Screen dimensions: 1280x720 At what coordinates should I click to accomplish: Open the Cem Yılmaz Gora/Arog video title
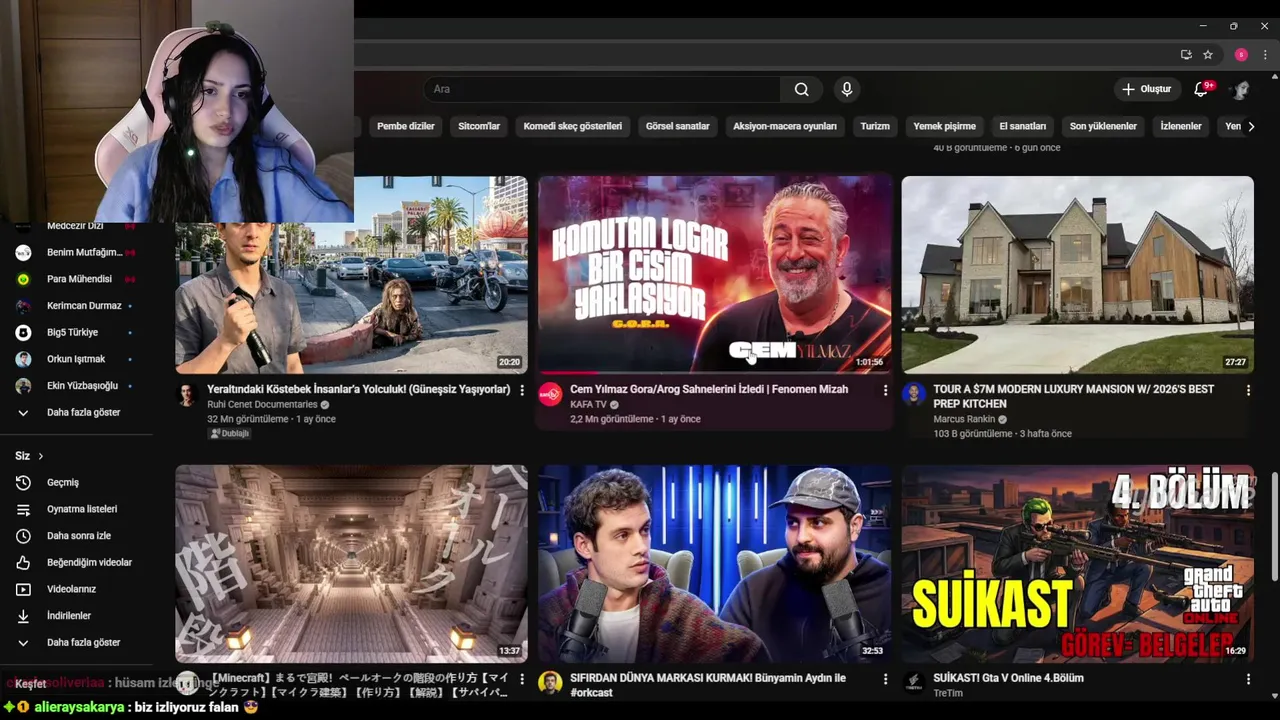(x=709, y=390)
